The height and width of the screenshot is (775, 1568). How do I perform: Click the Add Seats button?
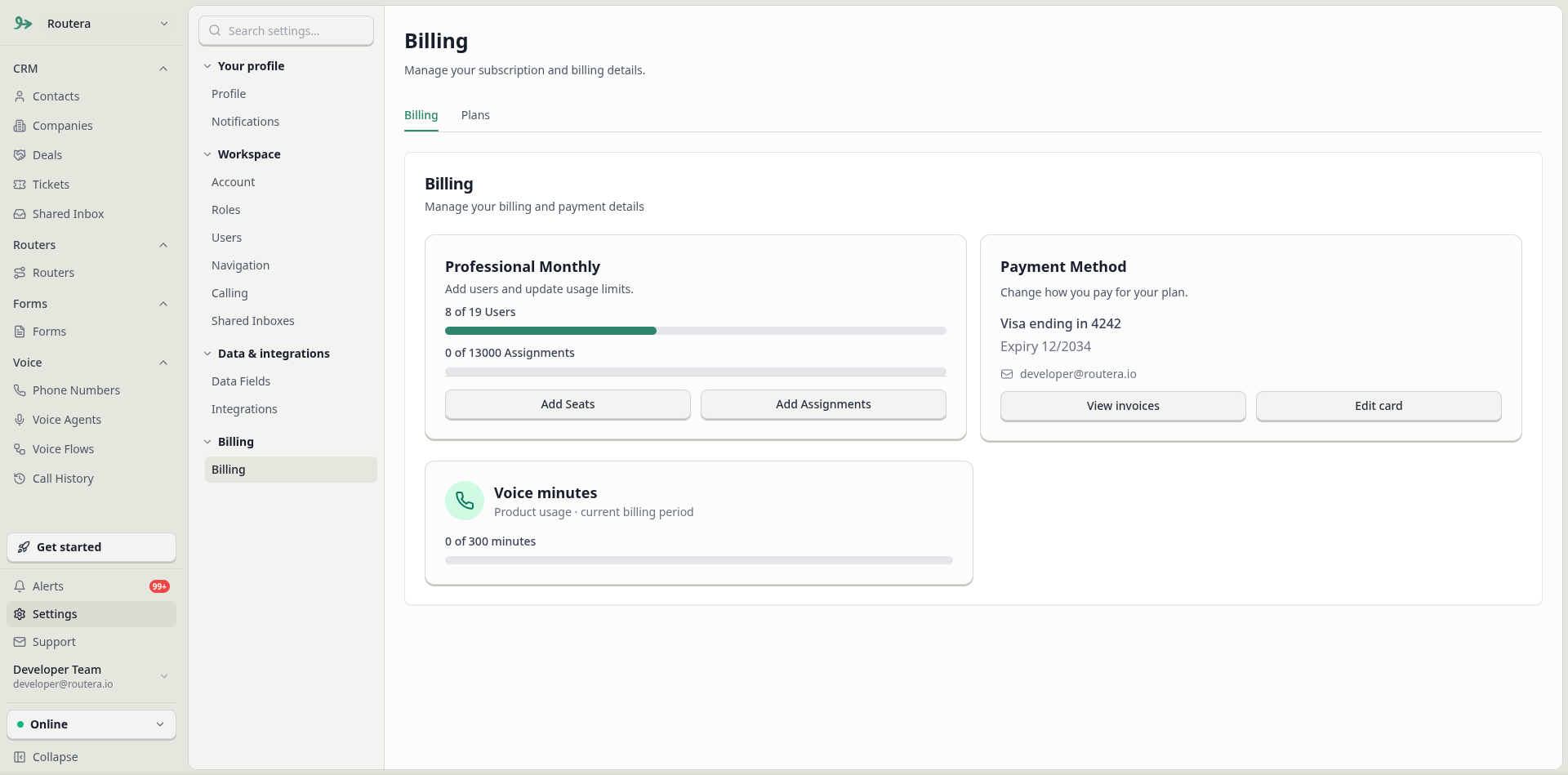click(x=568, y=404)
